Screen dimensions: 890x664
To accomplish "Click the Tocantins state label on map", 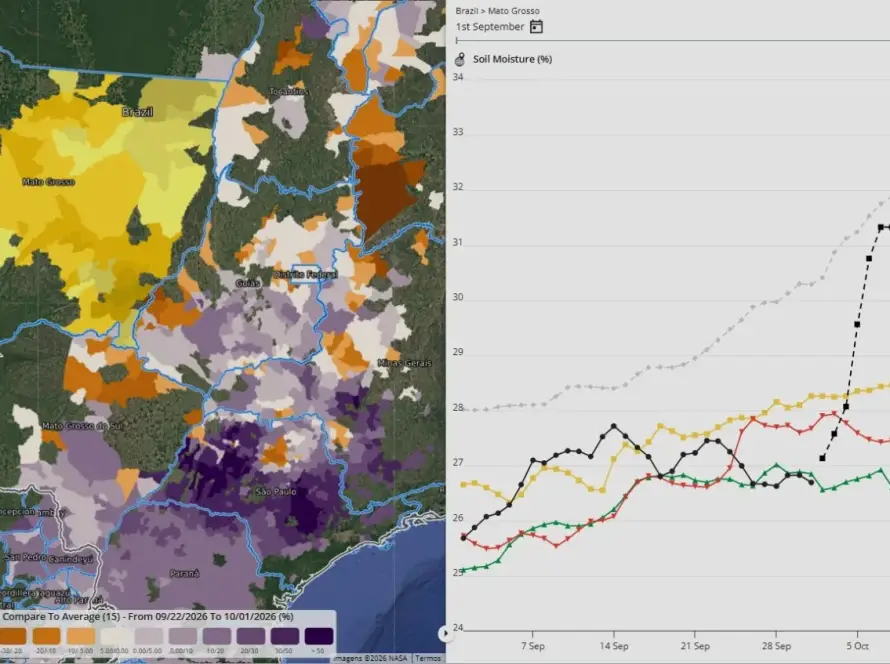I will click(x=289, y=91).
